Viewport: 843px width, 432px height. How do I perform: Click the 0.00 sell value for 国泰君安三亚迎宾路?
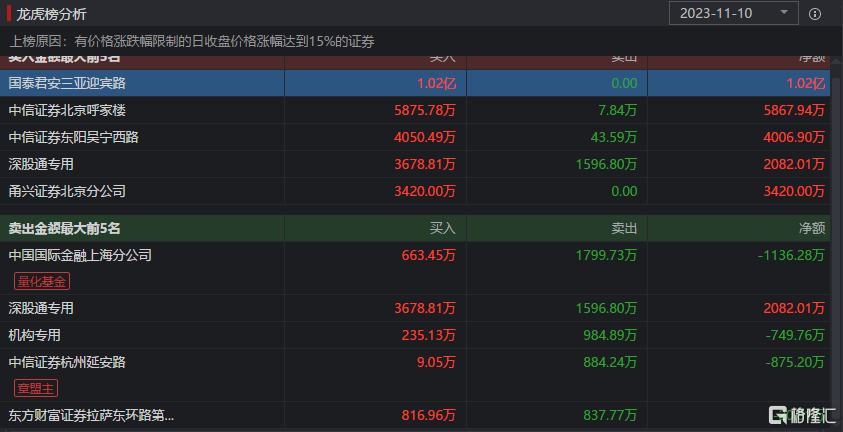pyautogui.click(x=624, y=83)
